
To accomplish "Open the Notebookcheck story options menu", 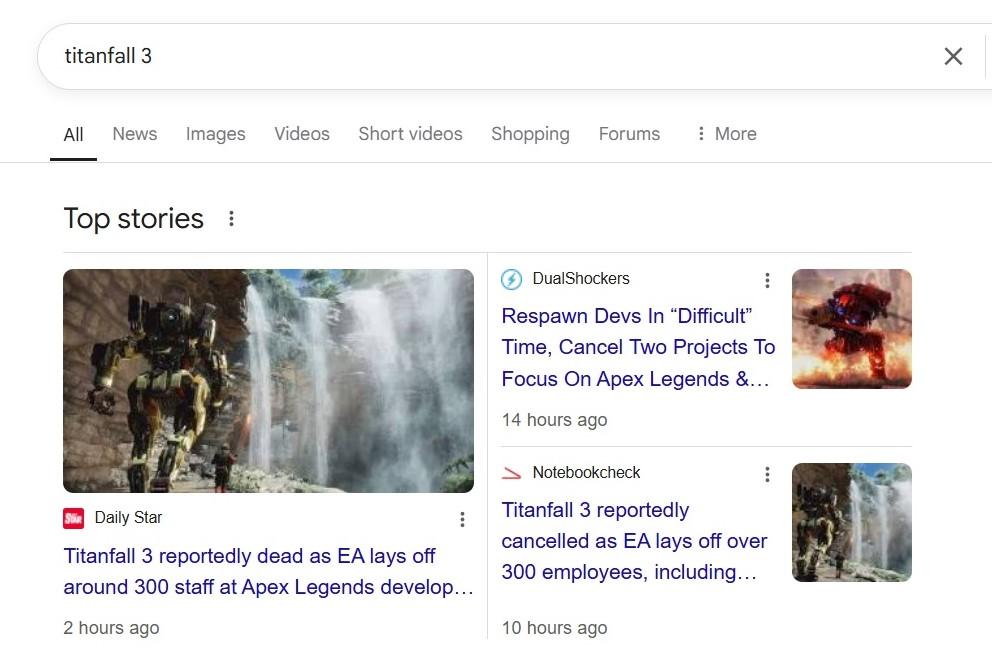I will pyautogui.click(x=767, y=475).
